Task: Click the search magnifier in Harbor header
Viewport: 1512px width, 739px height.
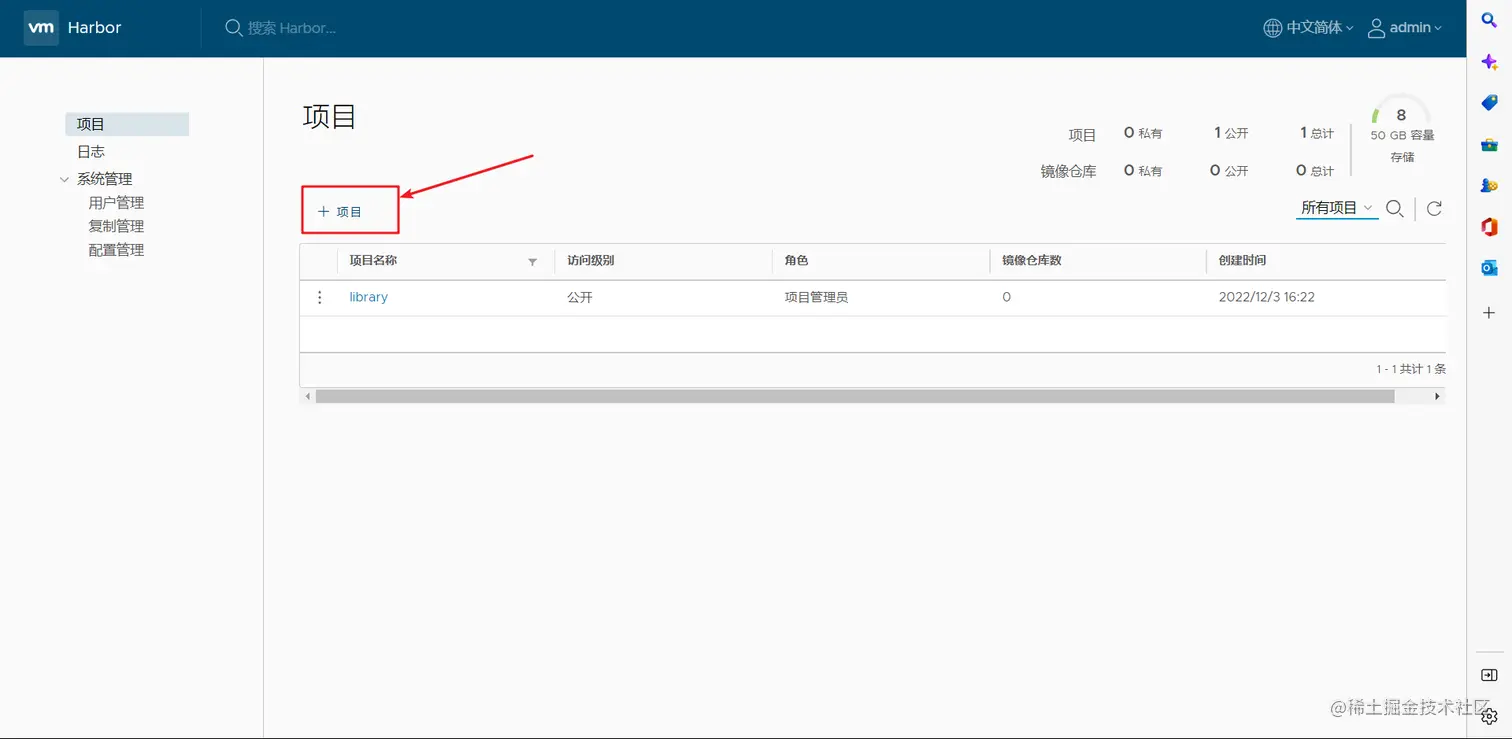Action: pyautogui.click(x=234, y=28)
